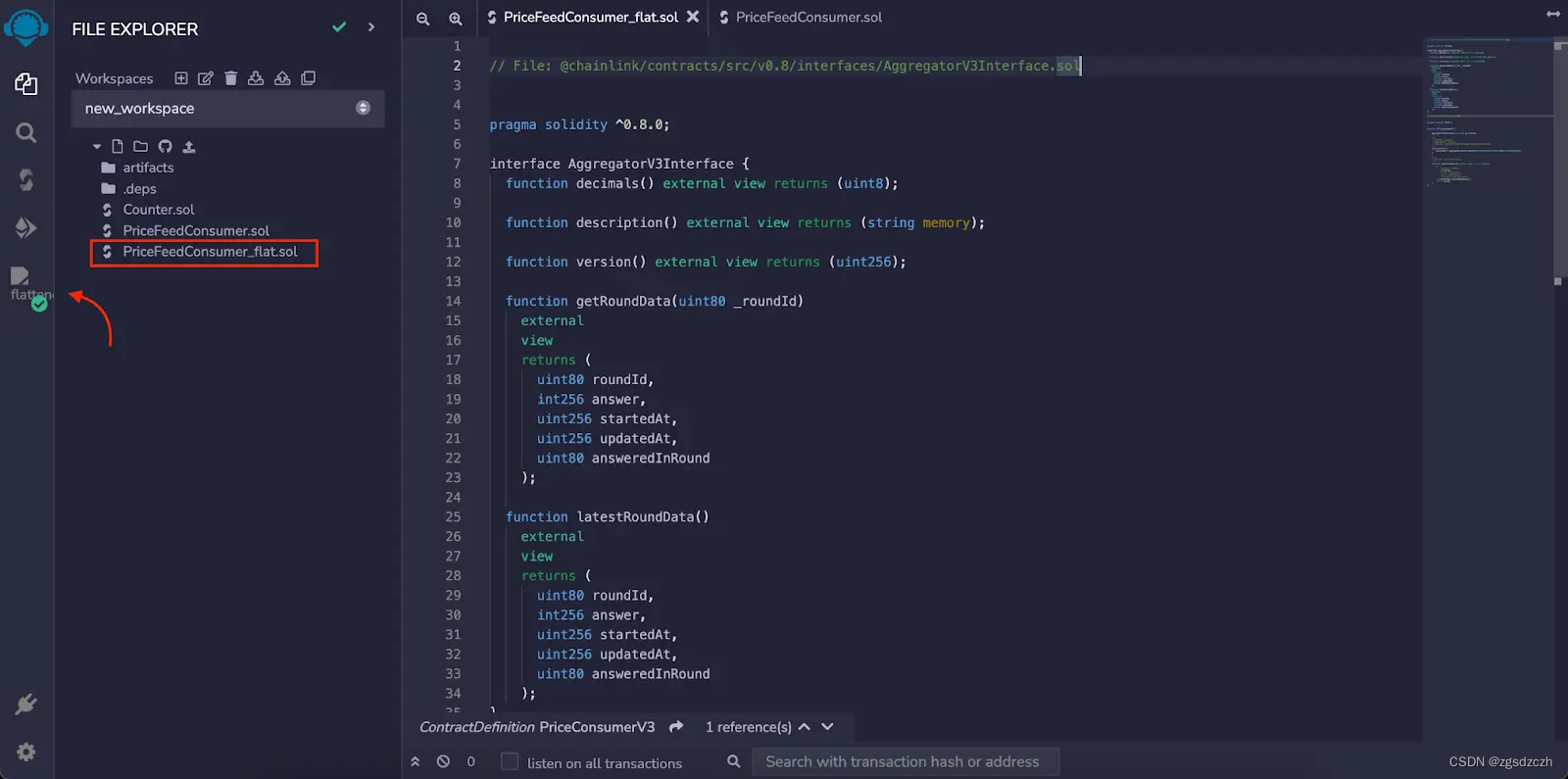The width and height of the screenshot is (1568, 779).
Task: Upload a file into the workspace
Action: tap(189, 147)
